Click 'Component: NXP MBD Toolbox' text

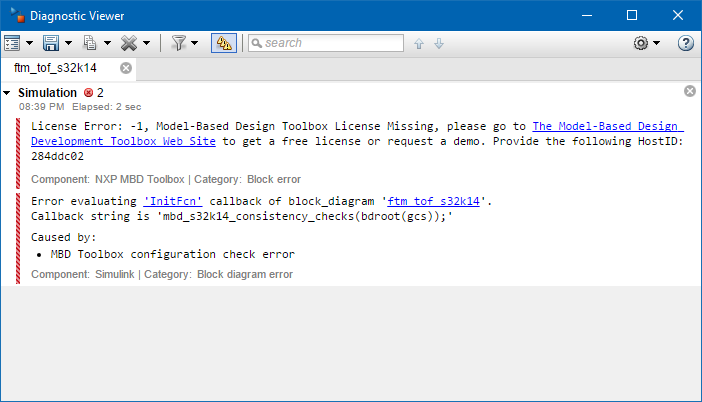tap(107, 180)
